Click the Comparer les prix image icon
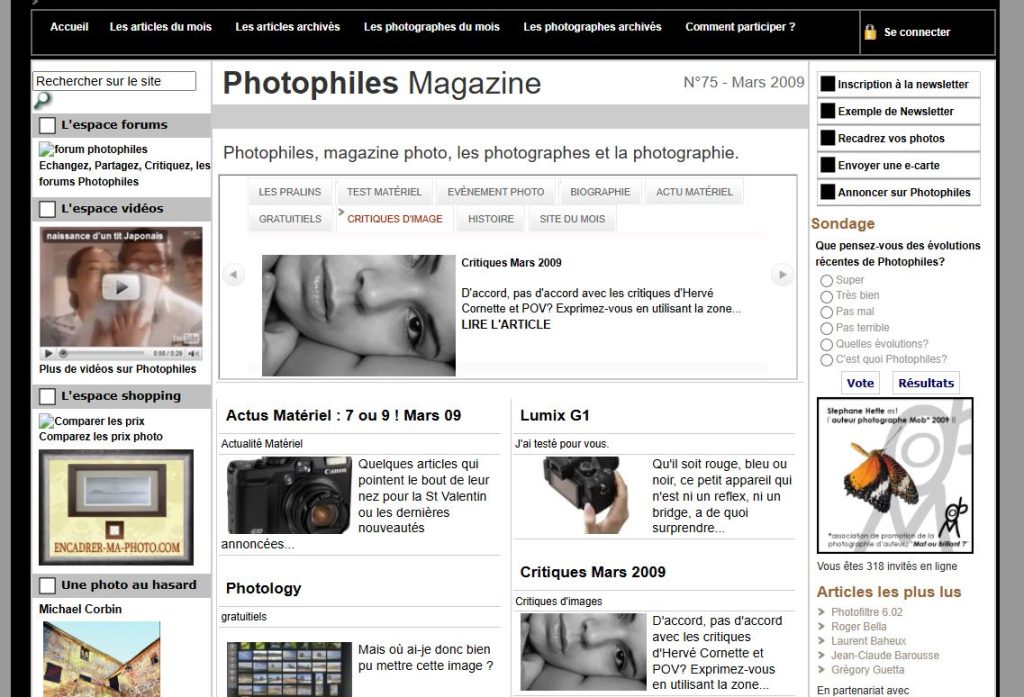The image size is (1024, 697). click(x=46, y=421)
